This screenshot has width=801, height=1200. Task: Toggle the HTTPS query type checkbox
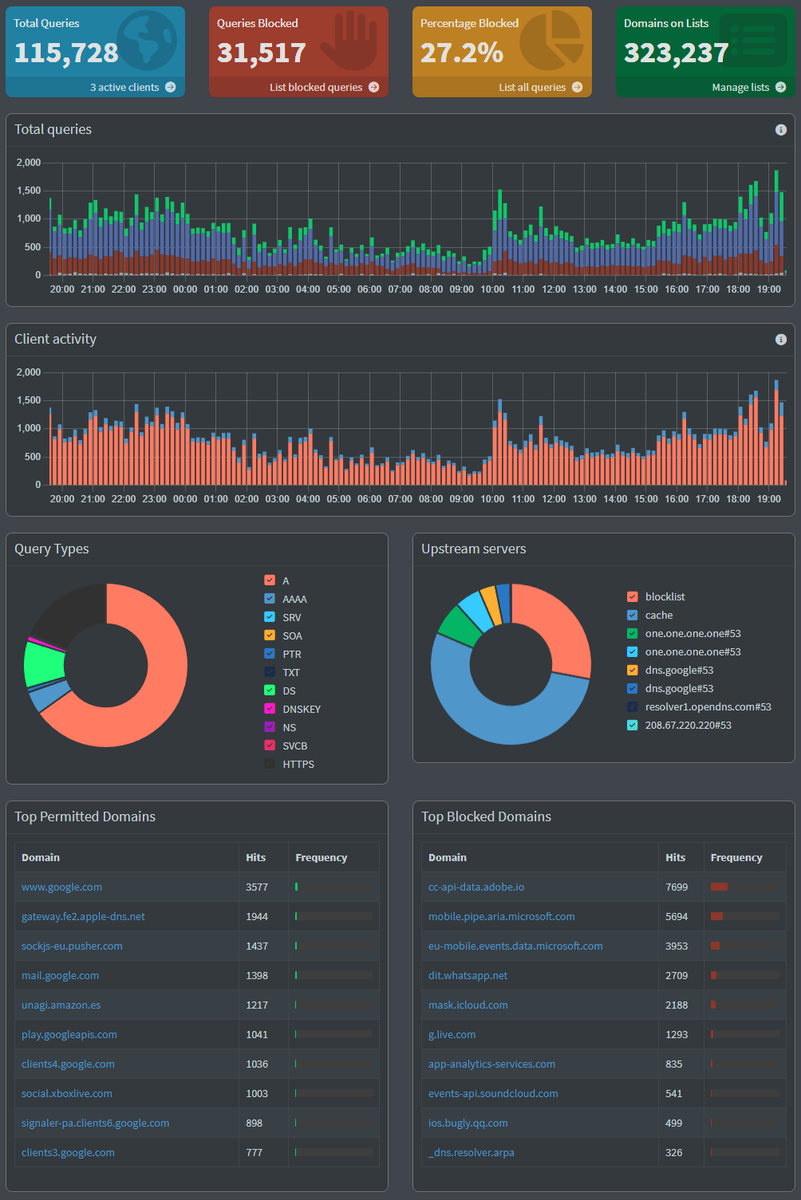270,765
